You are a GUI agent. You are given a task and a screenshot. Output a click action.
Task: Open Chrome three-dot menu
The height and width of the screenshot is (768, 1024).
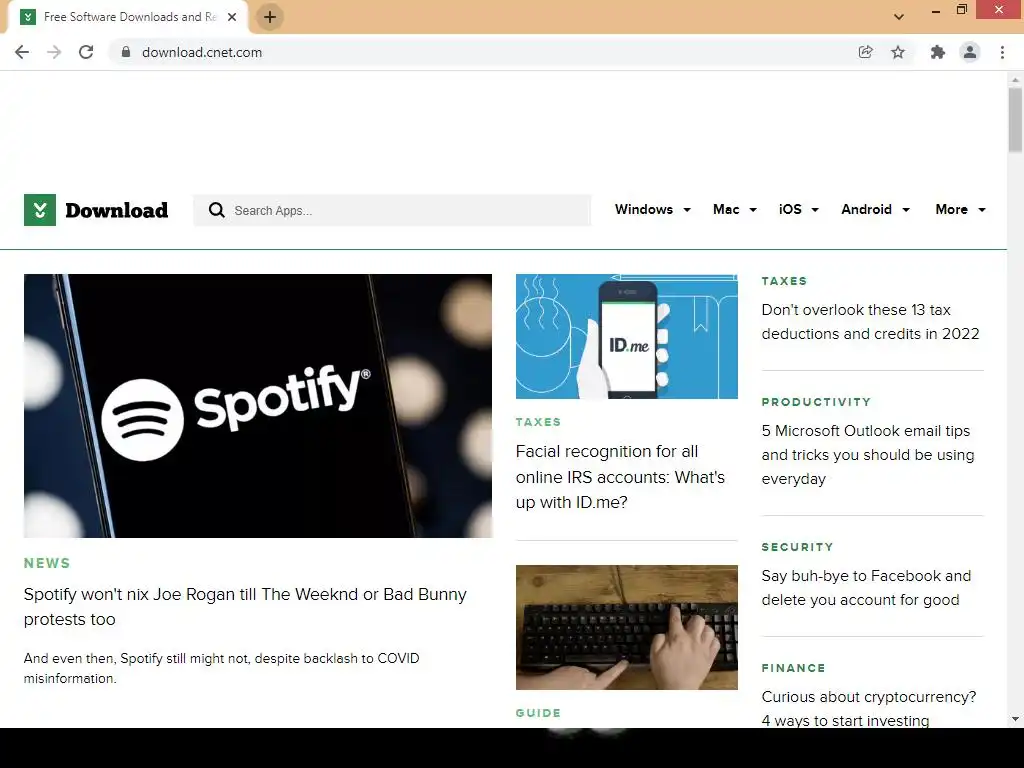1002,52
